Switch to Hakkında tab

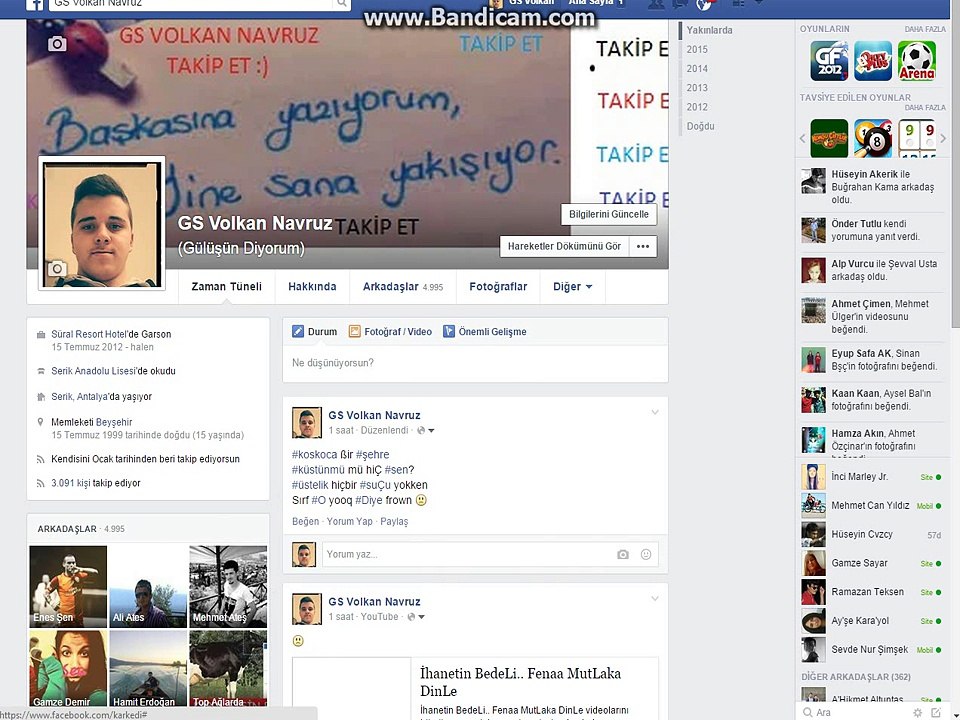312,287
